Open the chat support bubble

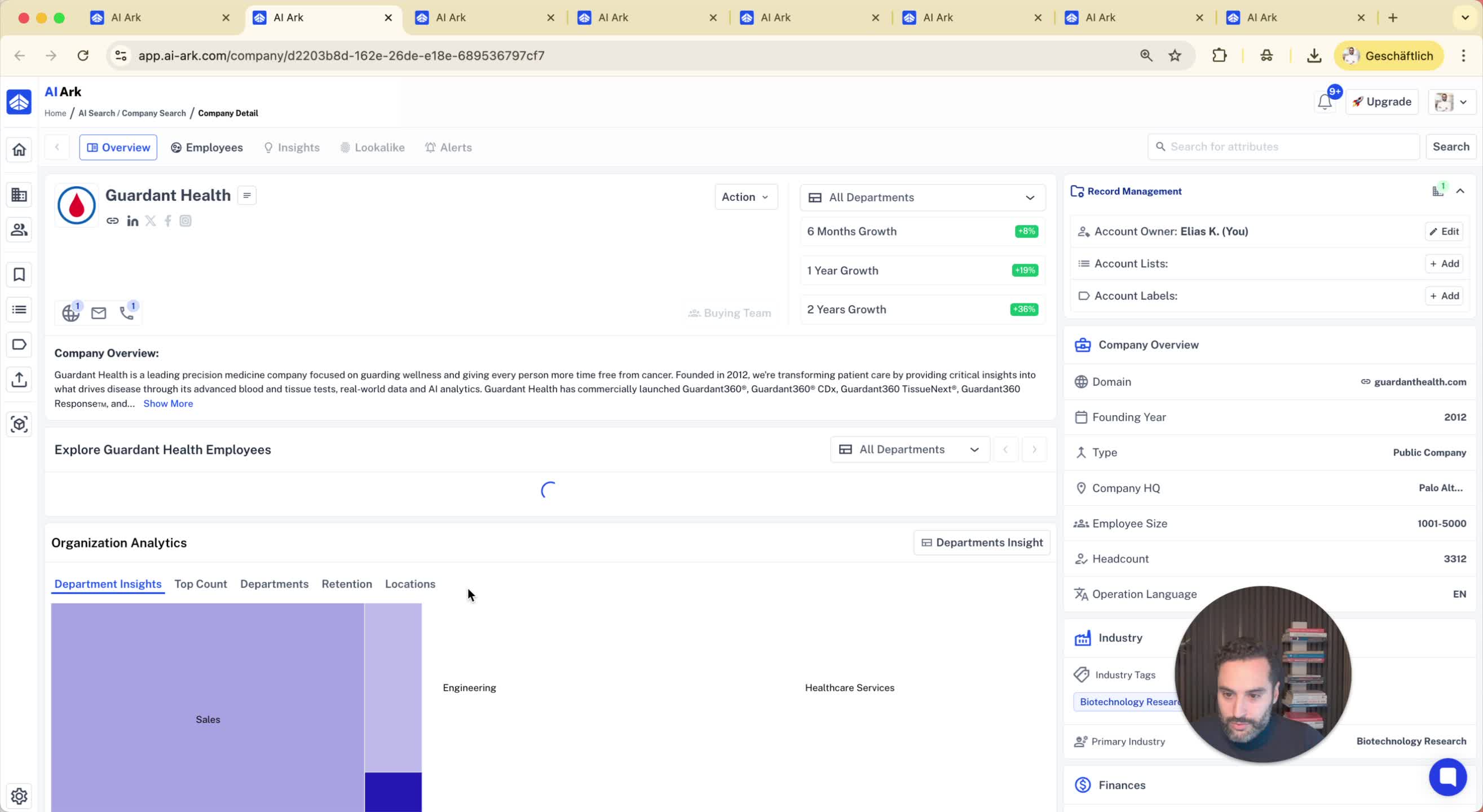(1447, 776)
